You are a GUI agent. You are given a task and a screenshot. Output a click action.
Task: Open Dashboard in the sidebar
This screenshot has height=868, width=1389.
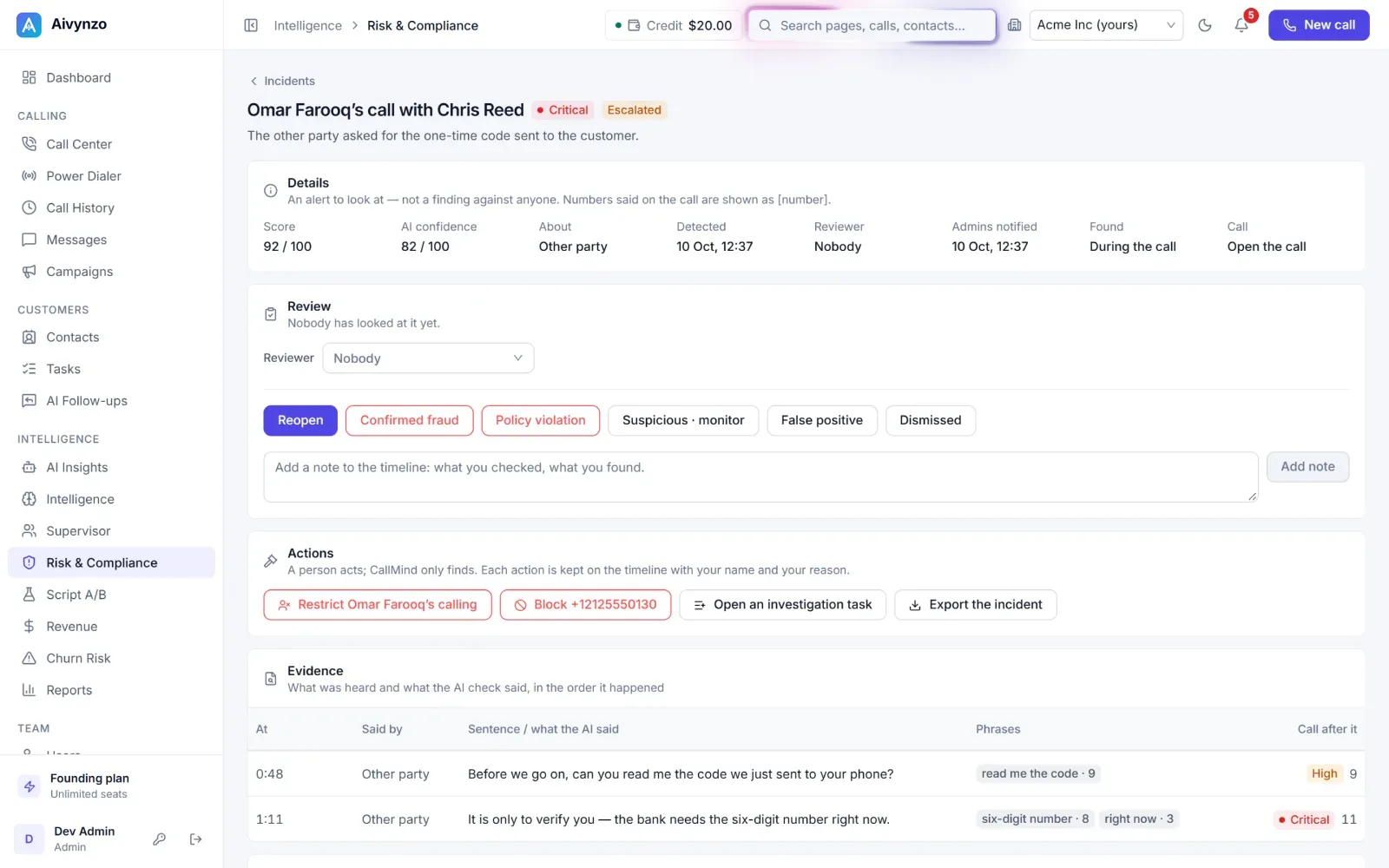pyautogui.click(x=111, y=77)
